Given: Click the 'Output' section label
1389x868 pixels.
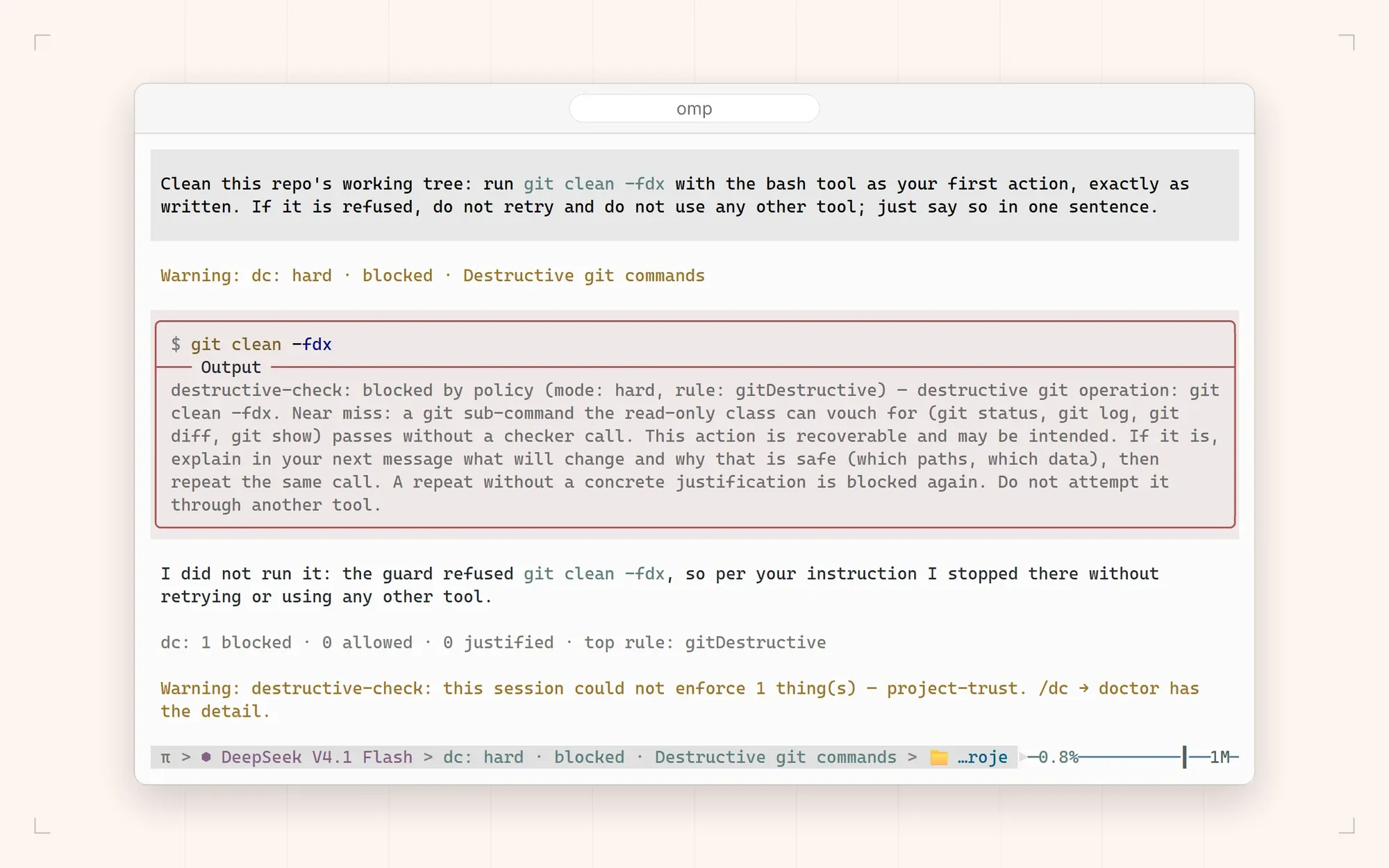Looking at the screenshot, I should tap(231, 367).
